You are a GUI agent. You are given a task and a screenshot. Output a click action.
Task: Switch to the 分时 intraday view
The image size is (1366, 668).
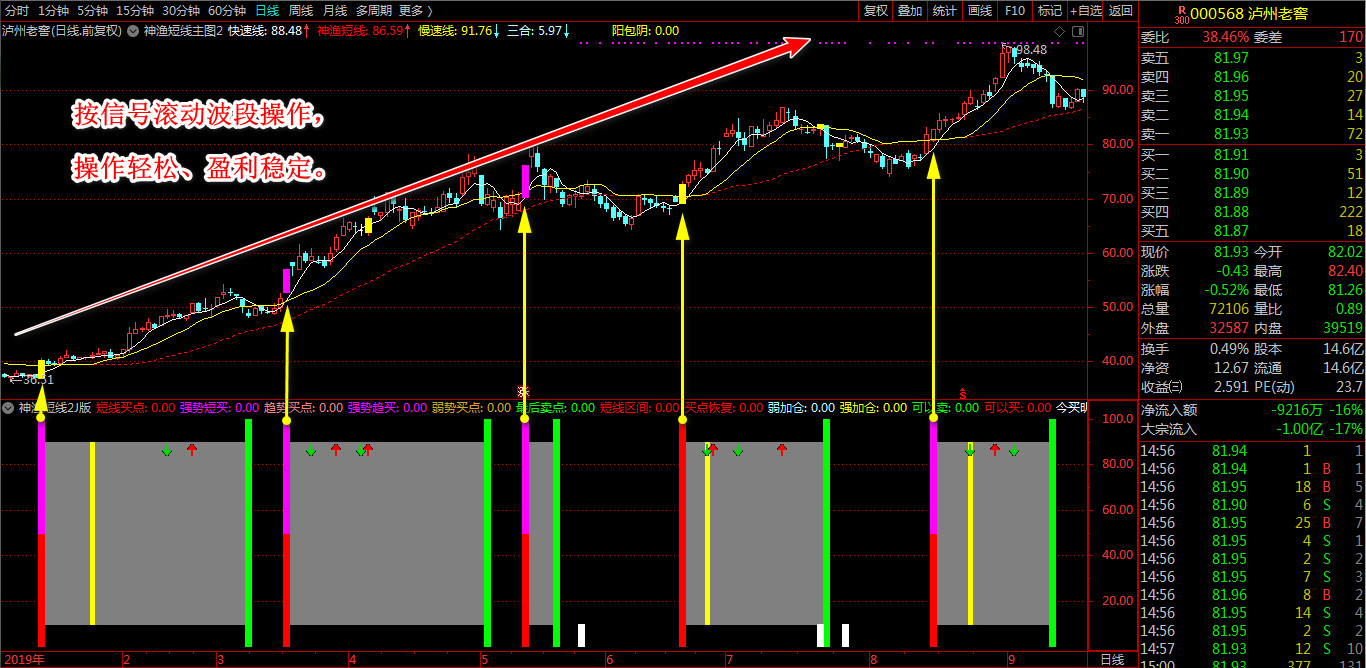click(x=17, y=10)
